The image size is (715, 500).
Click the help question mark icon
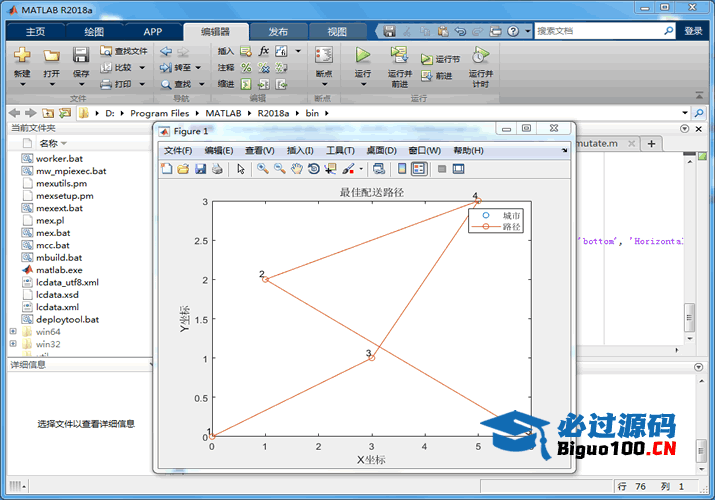513,31
